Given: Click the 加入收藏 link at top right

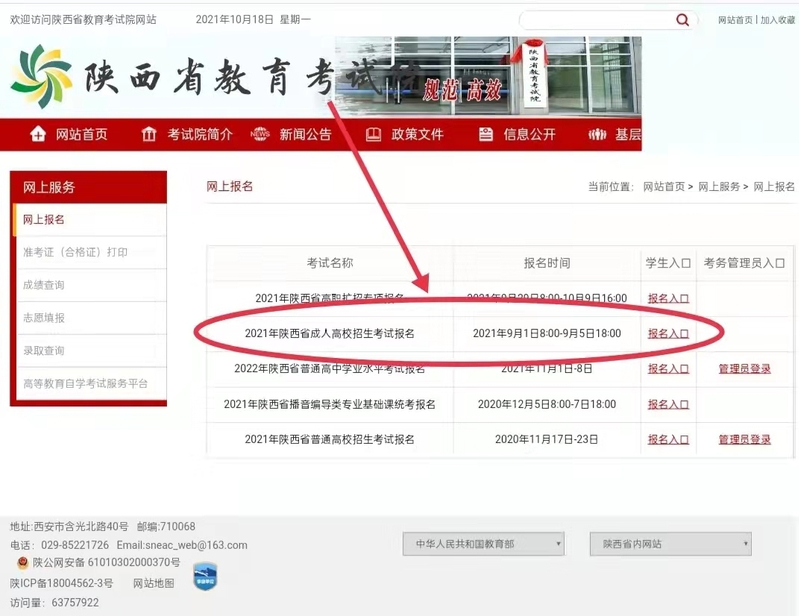Looking at the screenshot, I should 779,20.
